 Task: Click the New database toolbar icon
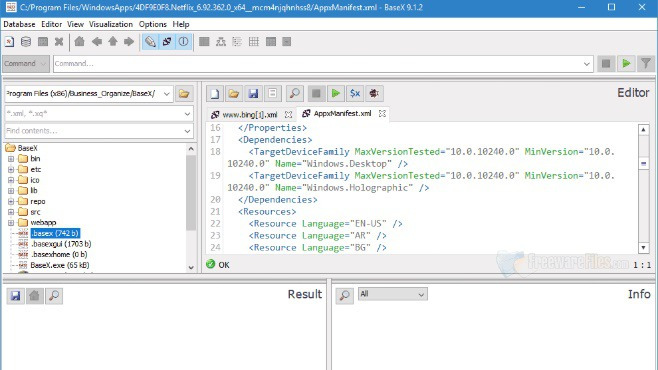(9, 42)
